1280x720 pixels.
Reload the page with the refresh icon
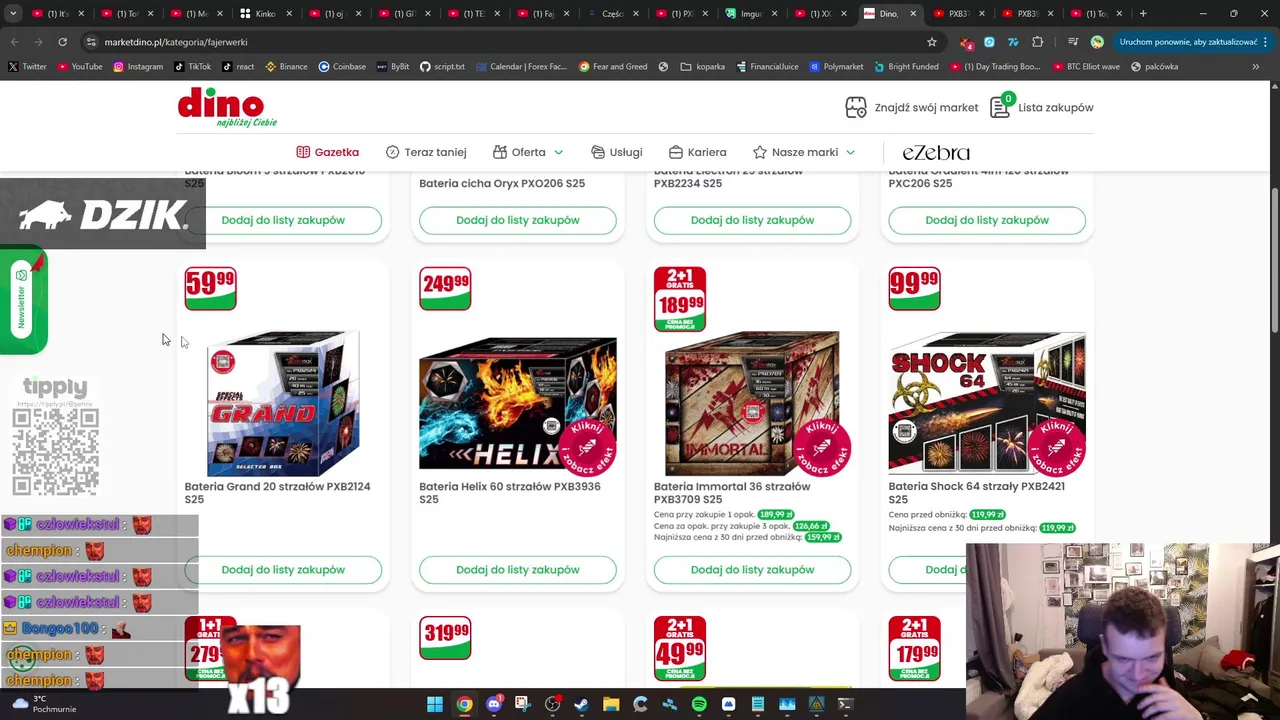pos(62,42)
